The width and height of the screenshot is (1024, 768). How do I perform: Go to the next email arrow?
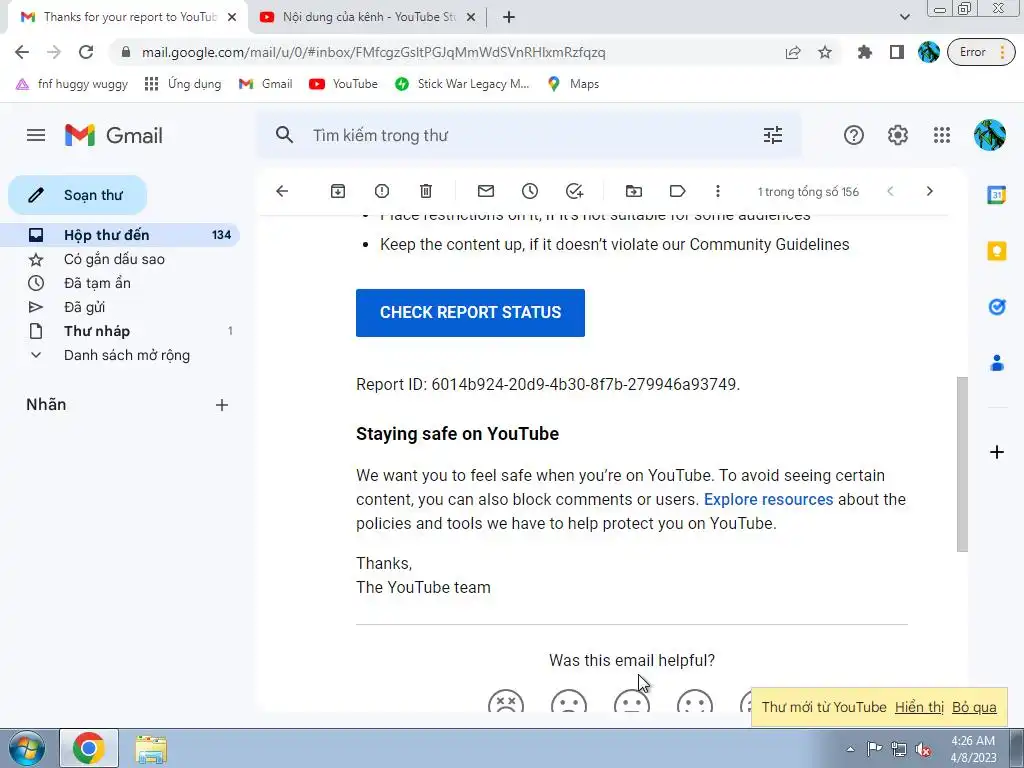[x=929, y=191]
